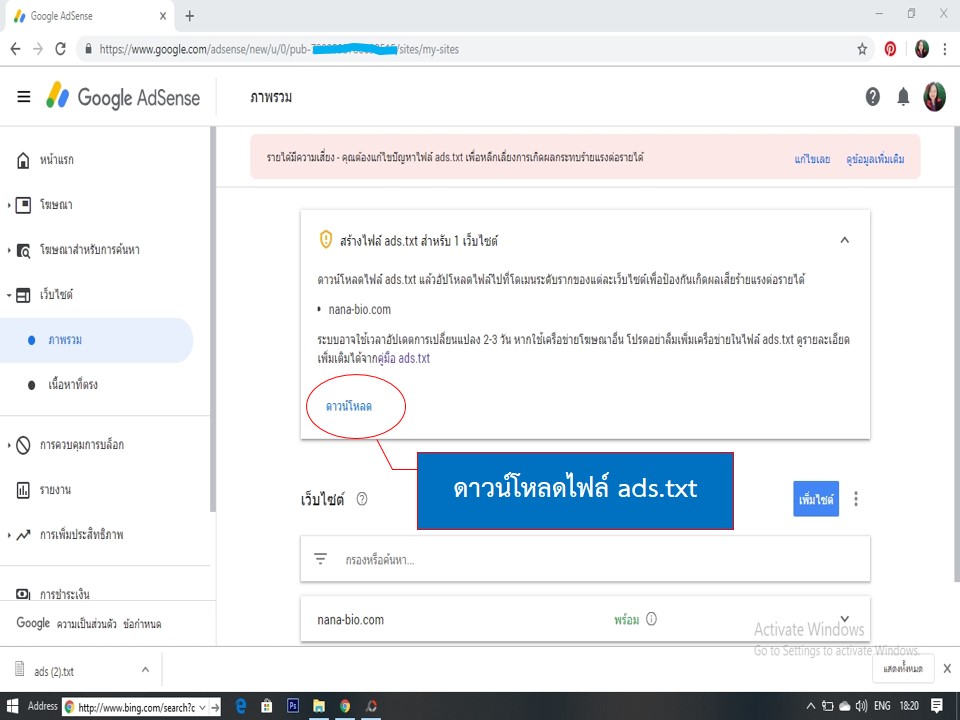960x720 pixels.
Task: Open the Chrome profile avatar in toolbar
Action: click(921, 49)
